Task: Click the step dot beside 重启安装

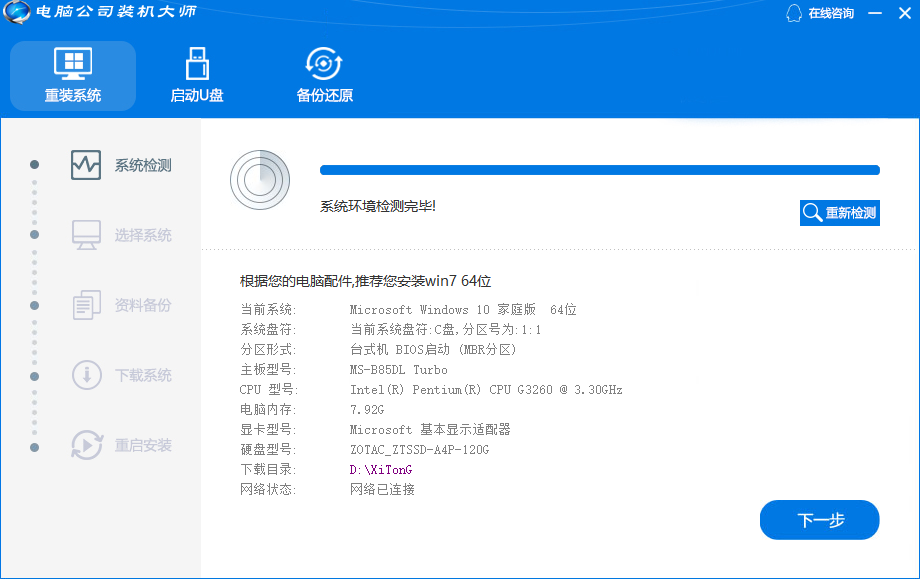Action: (x=35, y=448)
